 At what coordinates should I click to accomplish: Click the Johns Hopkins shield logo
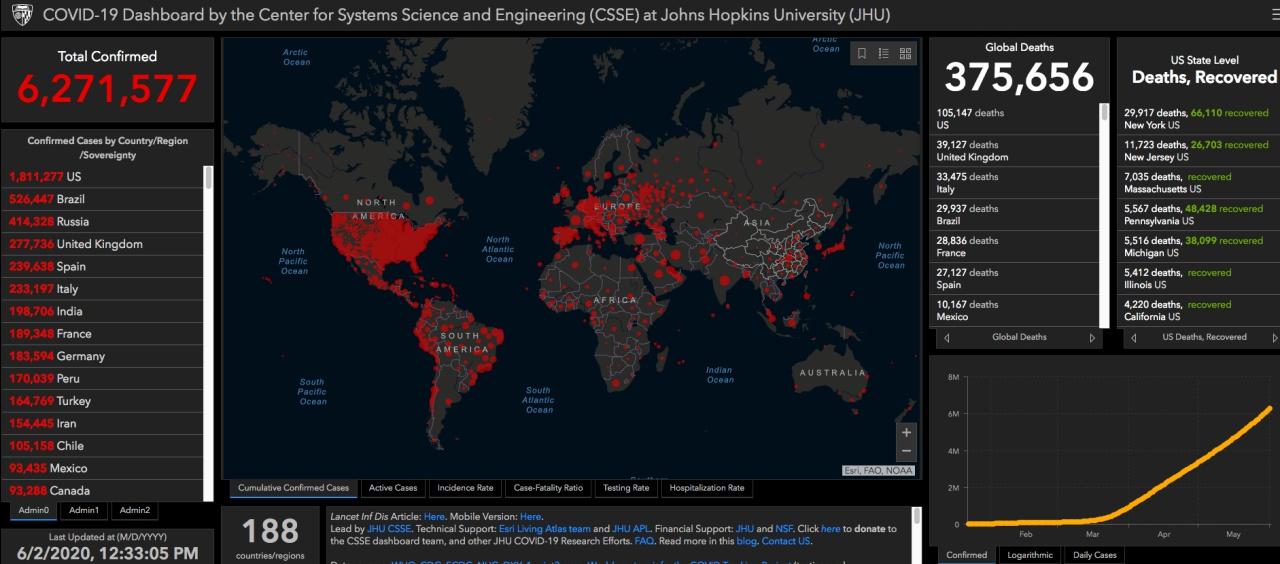point(22,15)
